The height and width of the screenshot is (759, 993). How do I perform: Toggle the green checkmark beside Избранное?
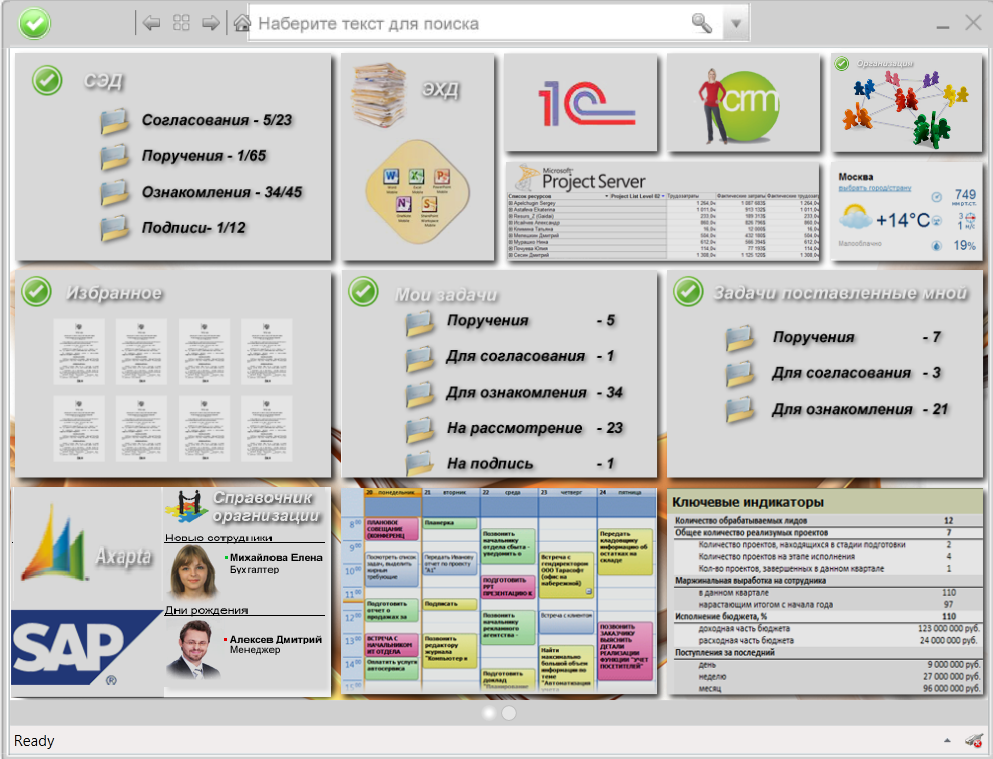point(37,291)
